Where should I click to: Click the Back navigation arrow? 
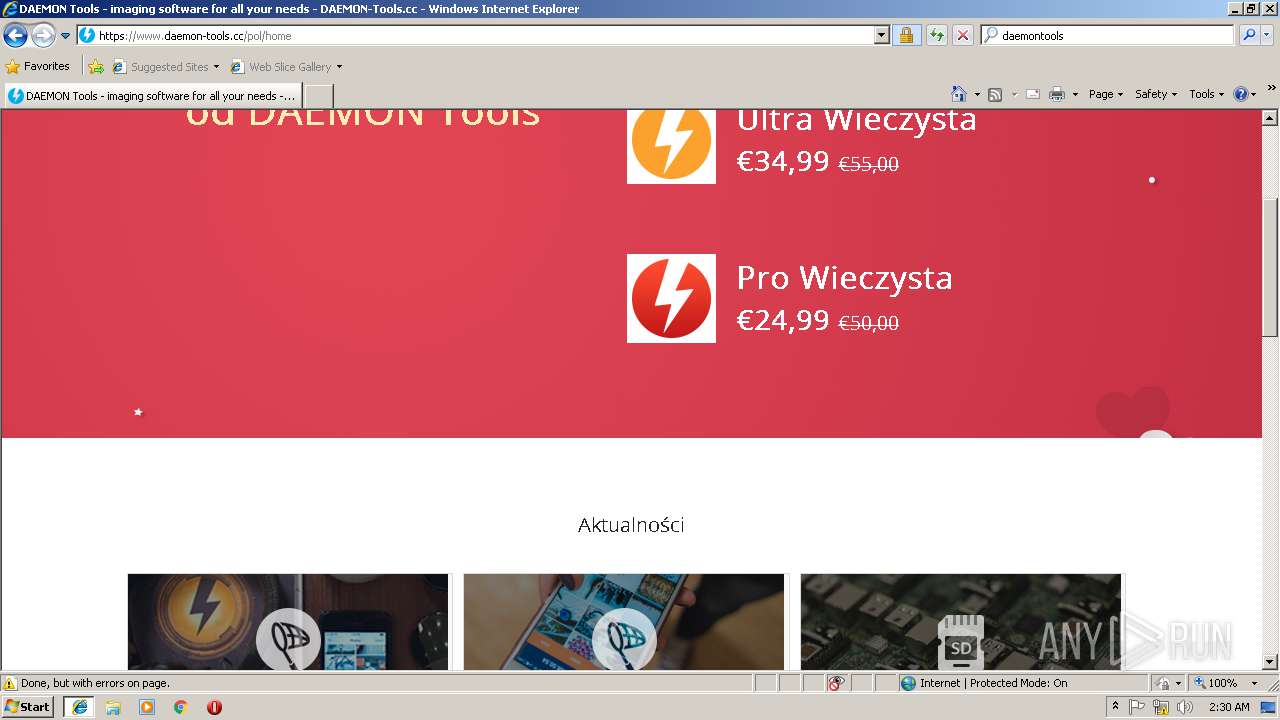[x=16, y=36]
